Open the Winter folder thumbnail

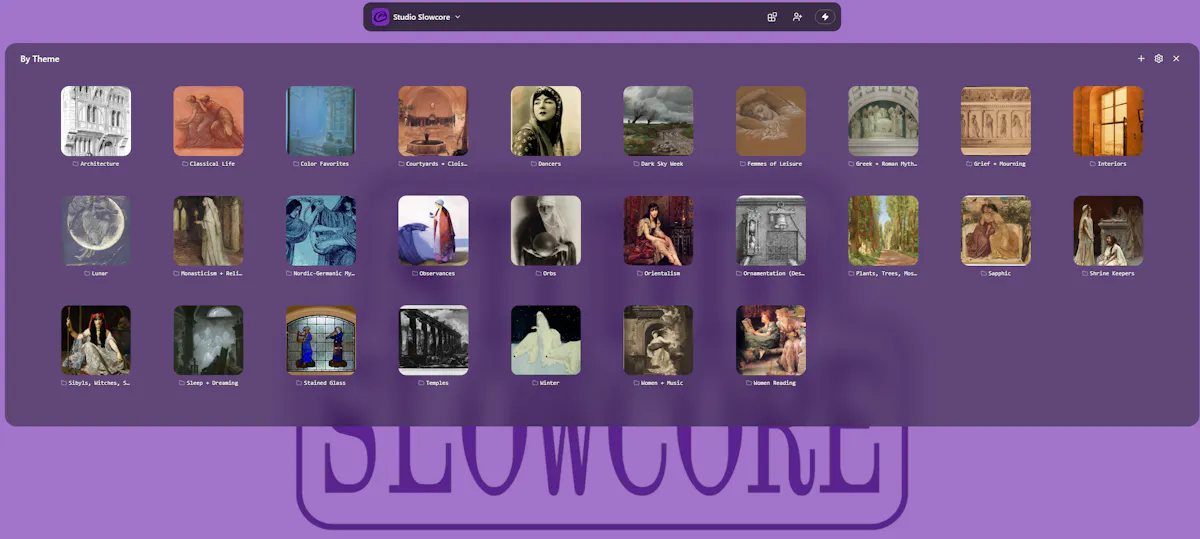(x=546, y=340)
